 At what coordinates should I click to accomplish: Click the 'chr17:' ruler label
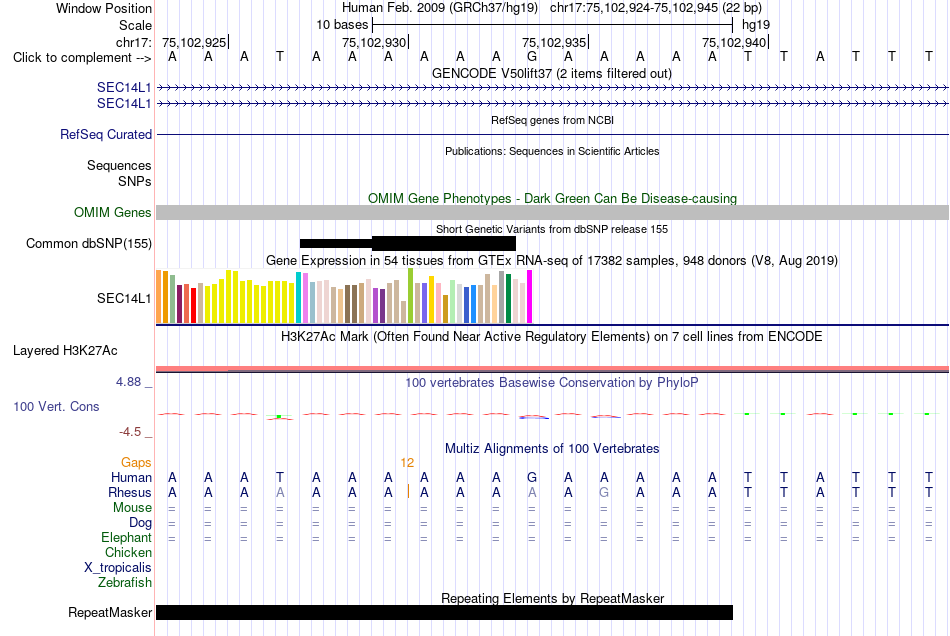pyautogui.click(x=133, y=42)
